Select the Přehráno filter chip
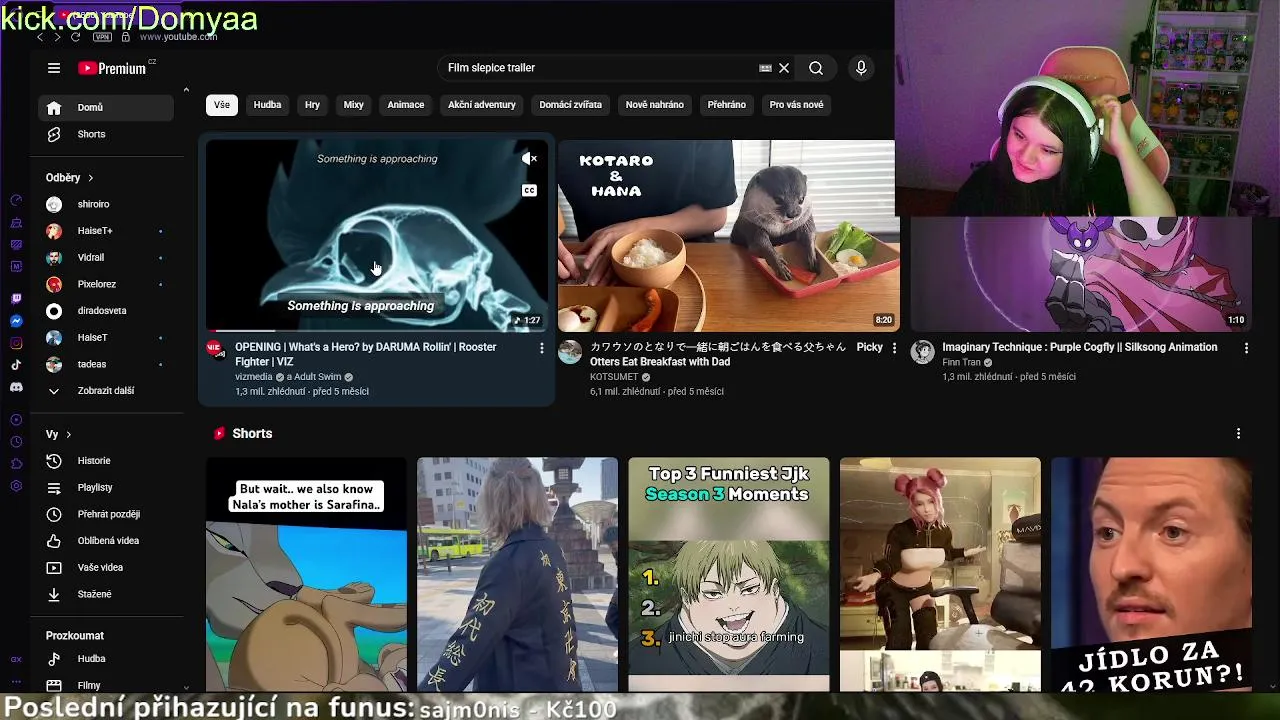Image resolution: width=1280 pixels, height=720 pixels. [x=727, y=105]
